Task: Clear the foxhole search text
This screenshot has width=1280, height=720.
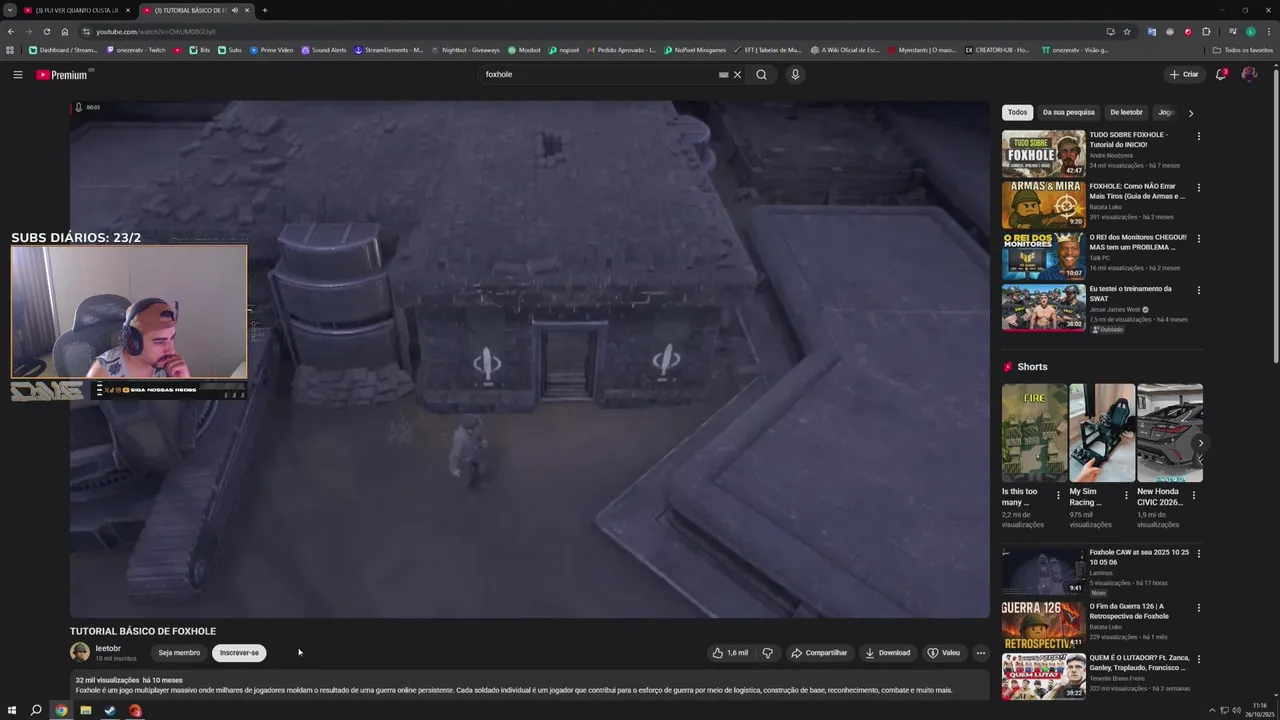Action: tap(738, 75)
